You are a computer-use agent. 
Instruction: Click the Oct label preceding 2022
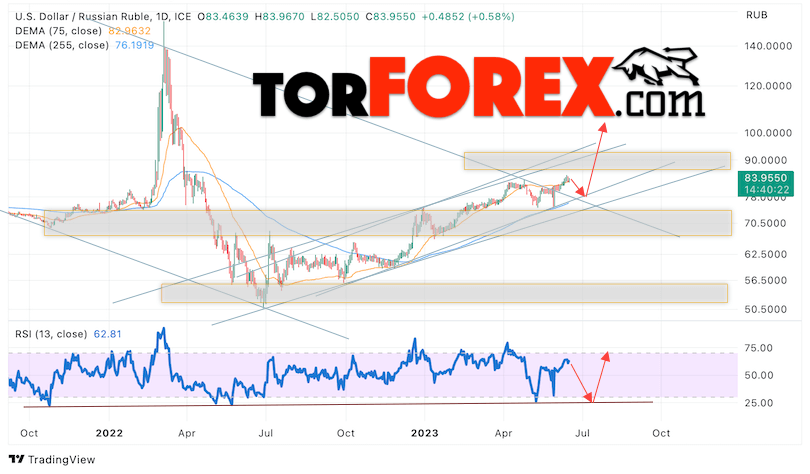tap(29, 433)
